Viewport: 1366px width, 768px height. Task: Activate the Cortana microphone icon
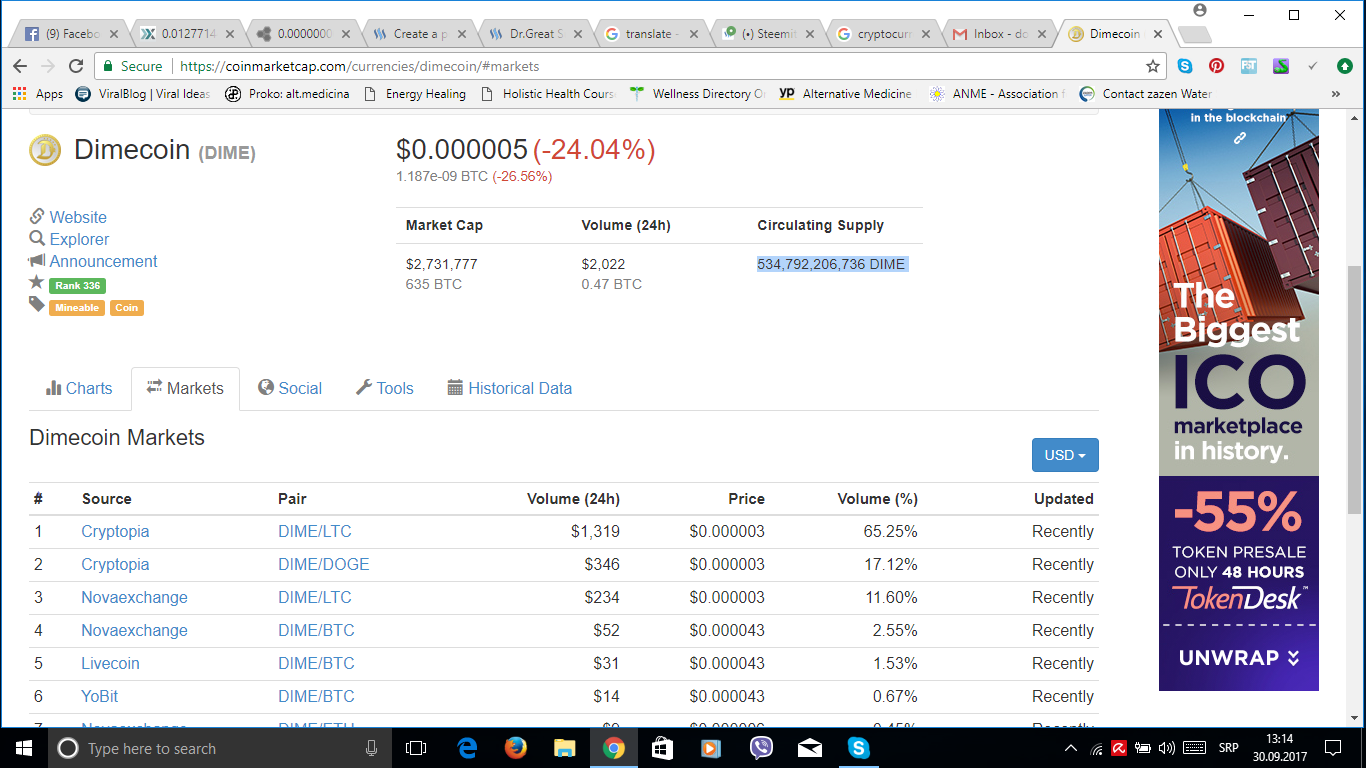372,748
